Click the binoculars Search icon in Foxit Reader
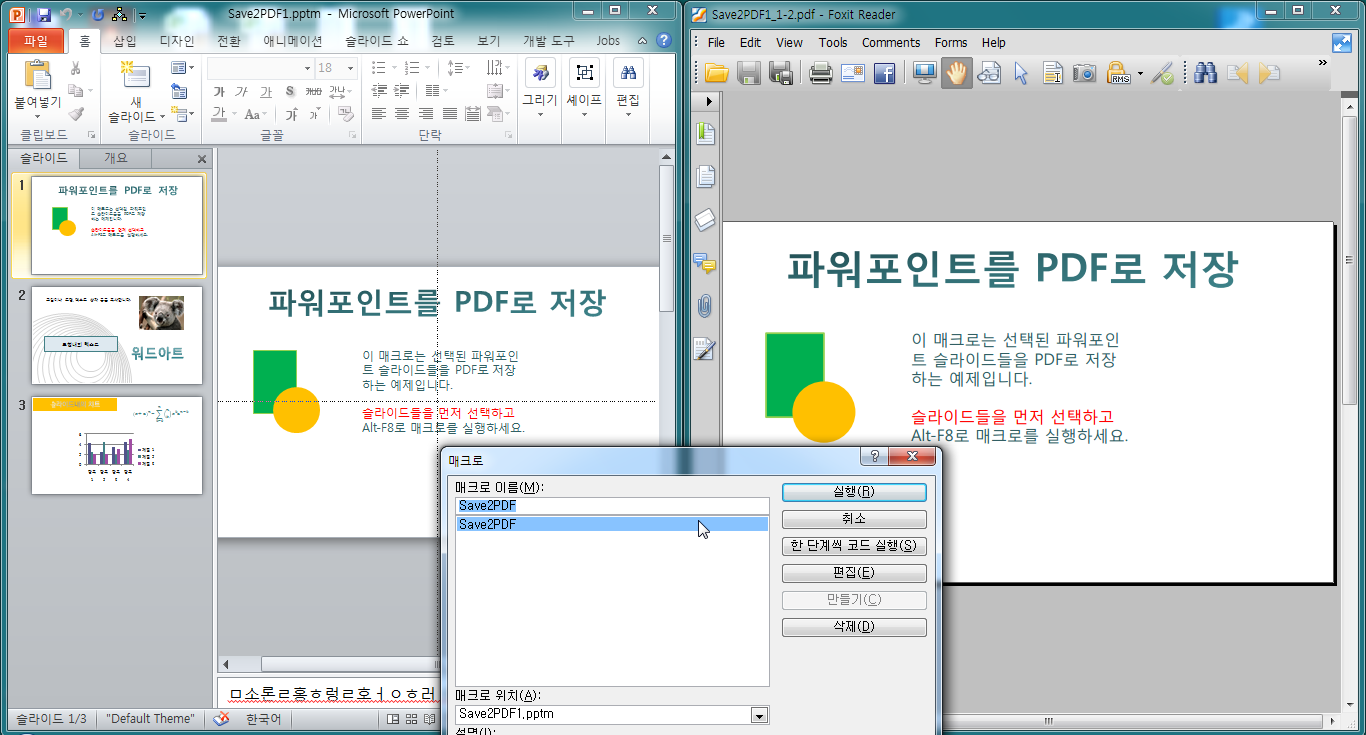Screen dimensions: 1366x735 click(x=1204, y=72)
